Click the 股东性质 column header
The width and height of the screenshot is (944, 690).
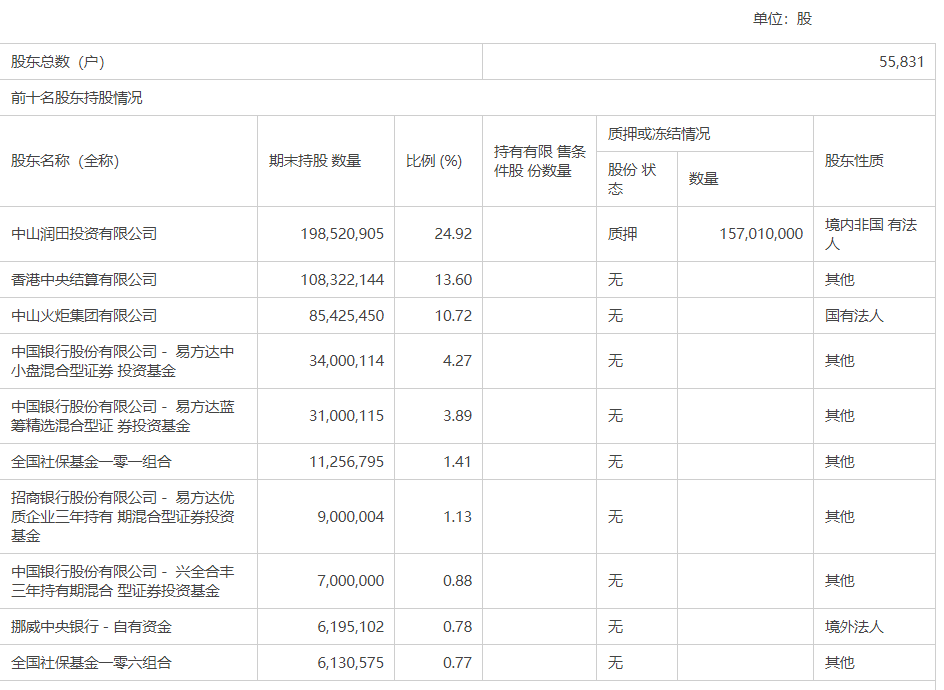tap(853, 161)
